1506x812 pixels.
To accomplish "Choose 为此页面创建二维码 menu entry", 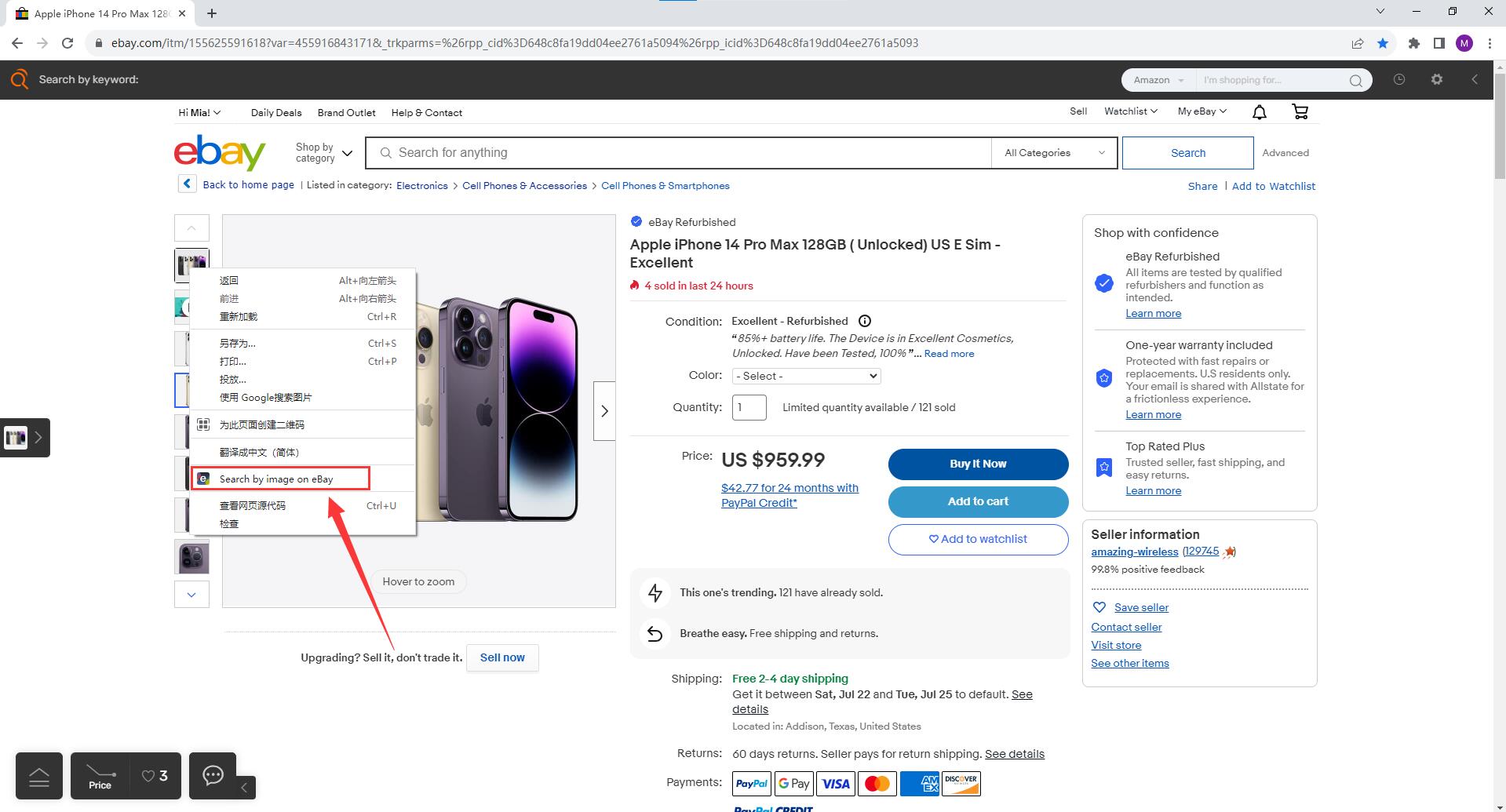I will (x=303, y=424).
